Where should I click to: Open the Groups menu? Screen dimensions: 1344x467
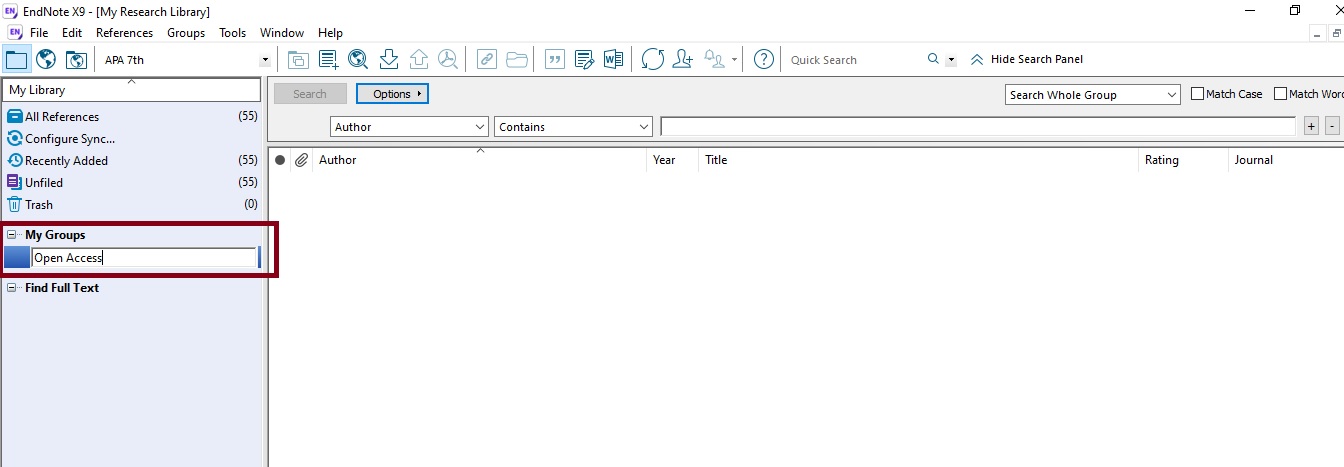click(x=186, y=33)
